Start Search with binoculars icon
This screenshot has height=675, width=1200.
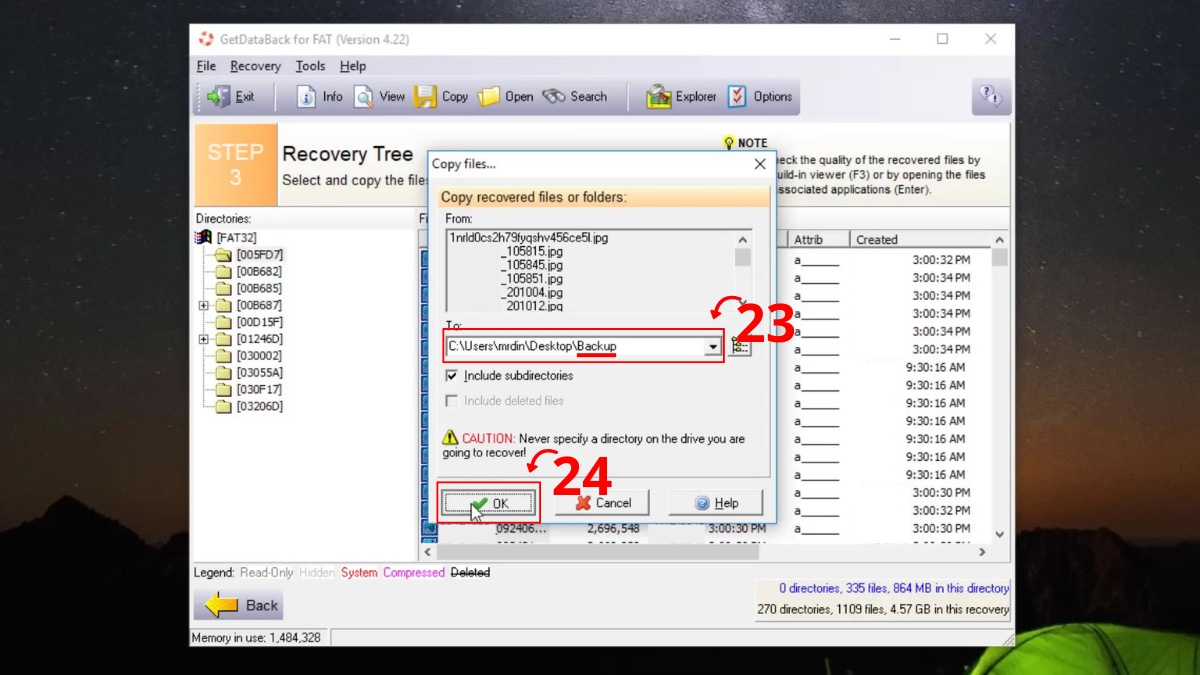tap(554, 97)
